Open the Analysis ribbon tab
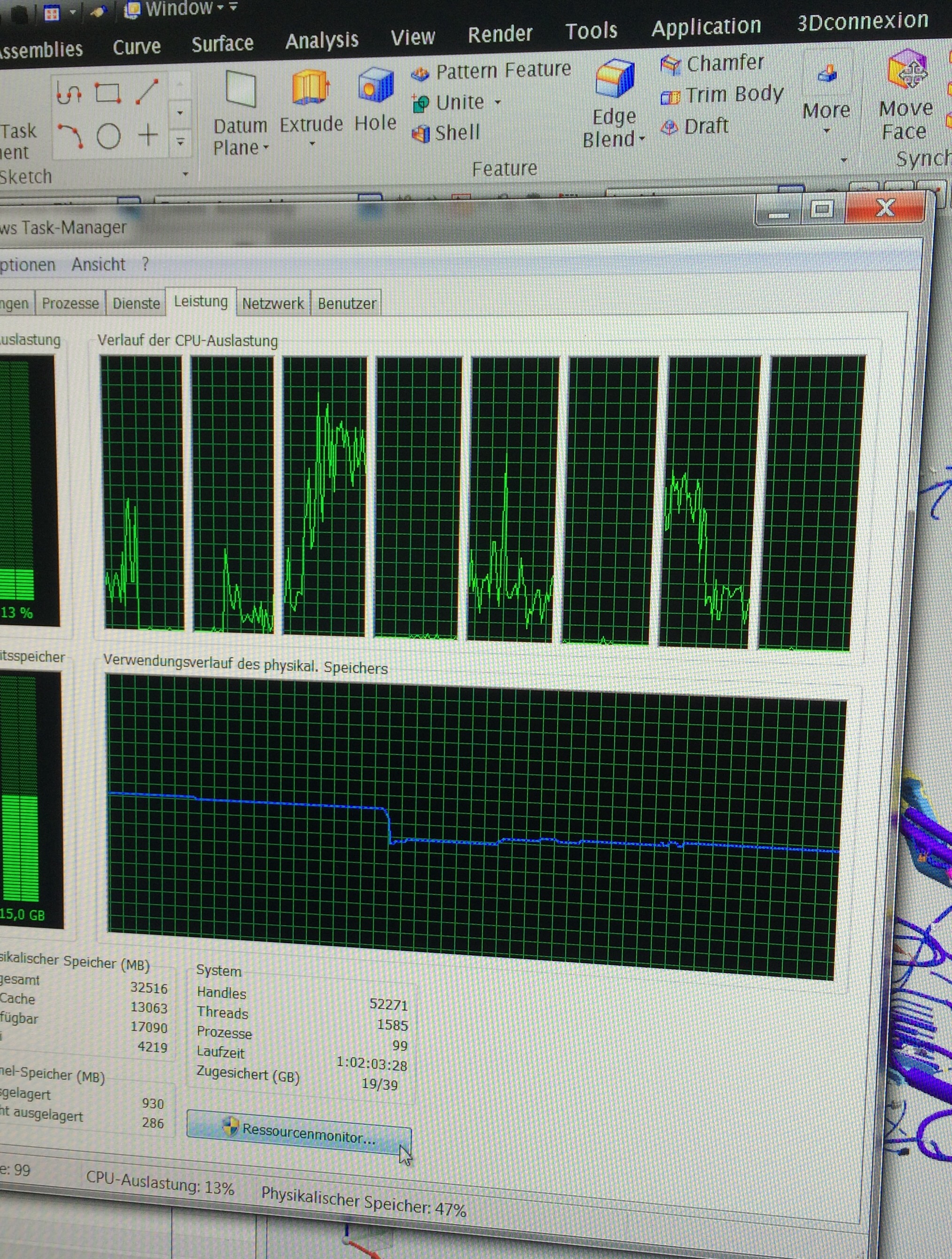The height and width of the screenshot is (1259, 952). 321,40
